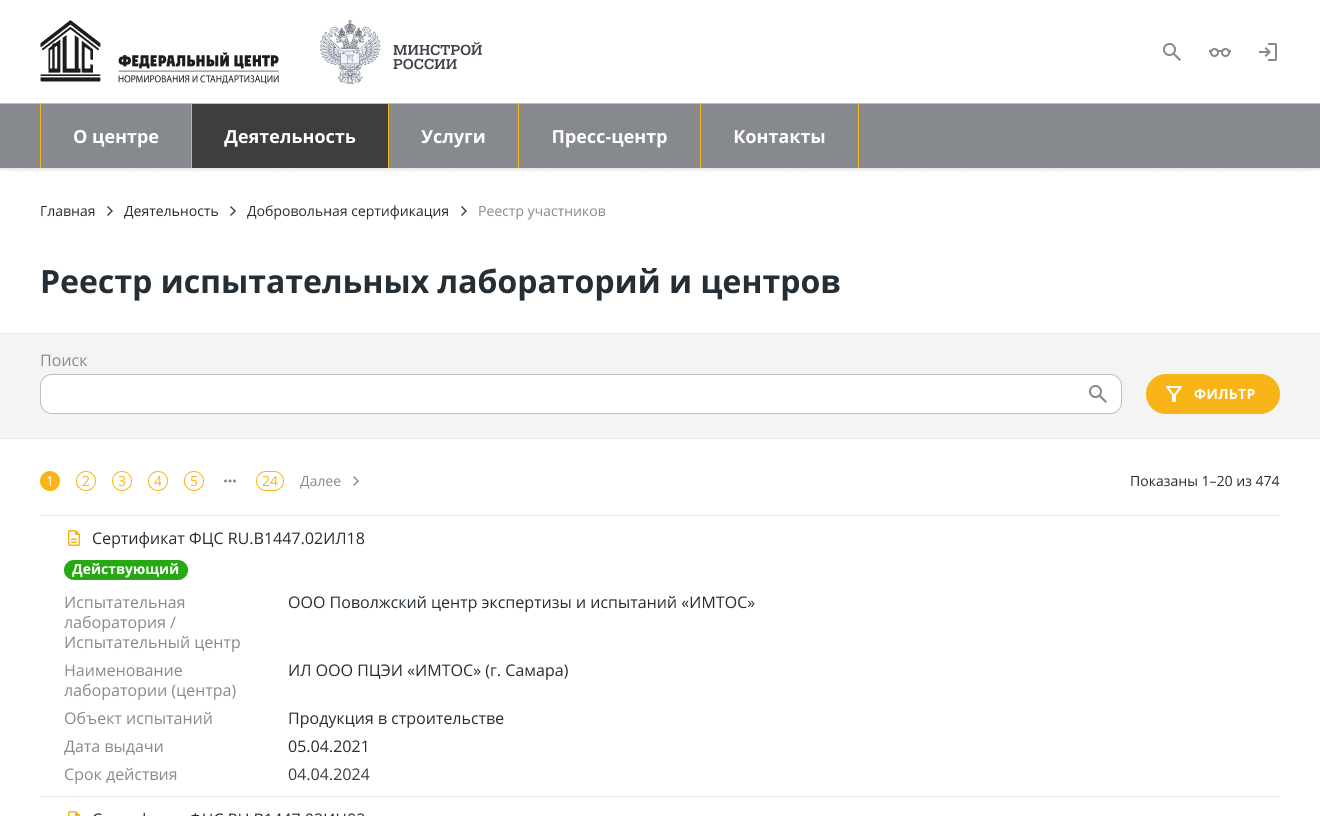Image resolution: width=1320 pixels, height=816 pixels.
Task: Enable the visually impaired glasses icon
Action: pos(1220,52)
